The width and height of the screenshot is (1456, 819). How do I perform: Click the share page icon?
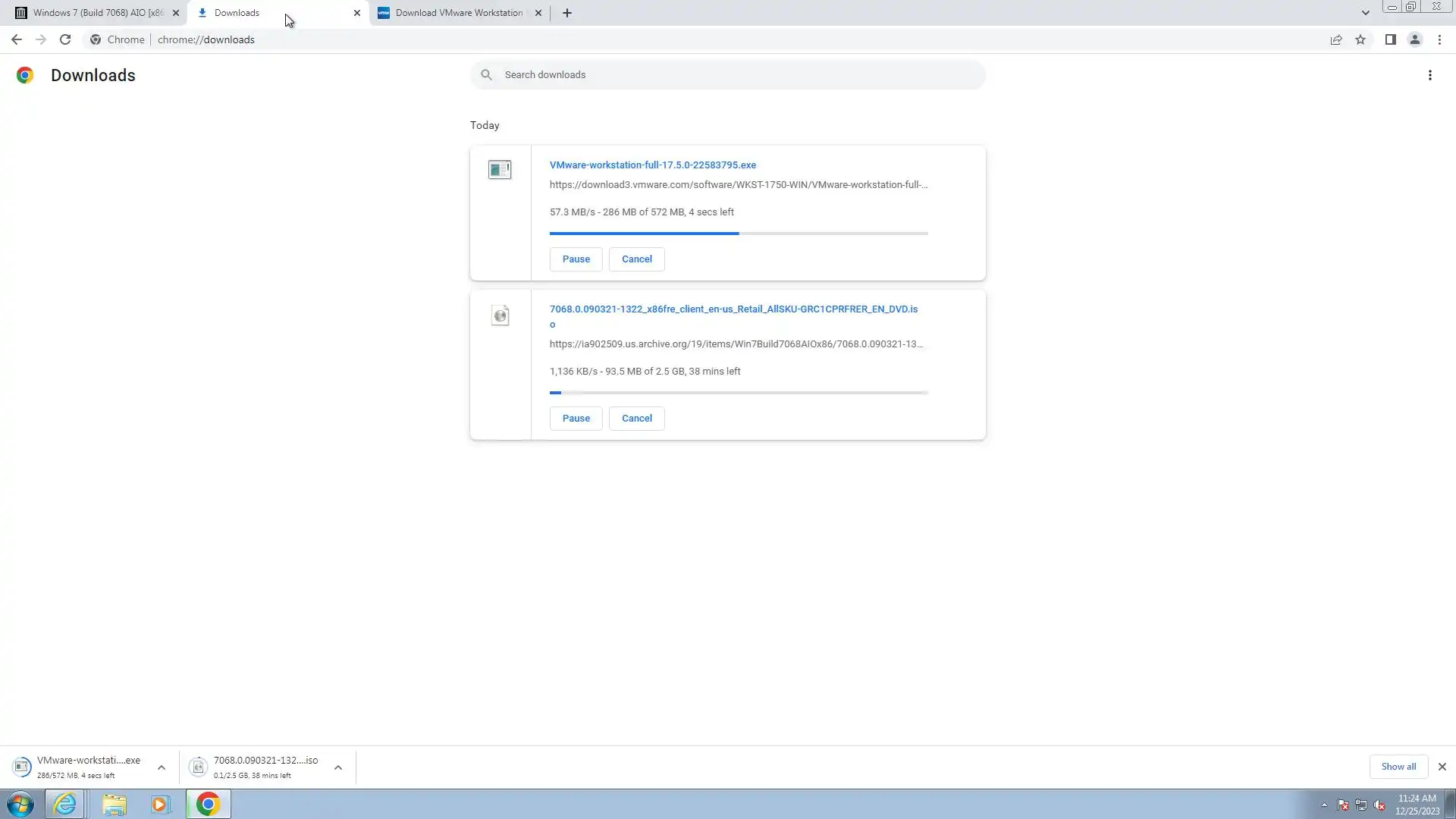pyautogui.click(x=1336, y=39)
